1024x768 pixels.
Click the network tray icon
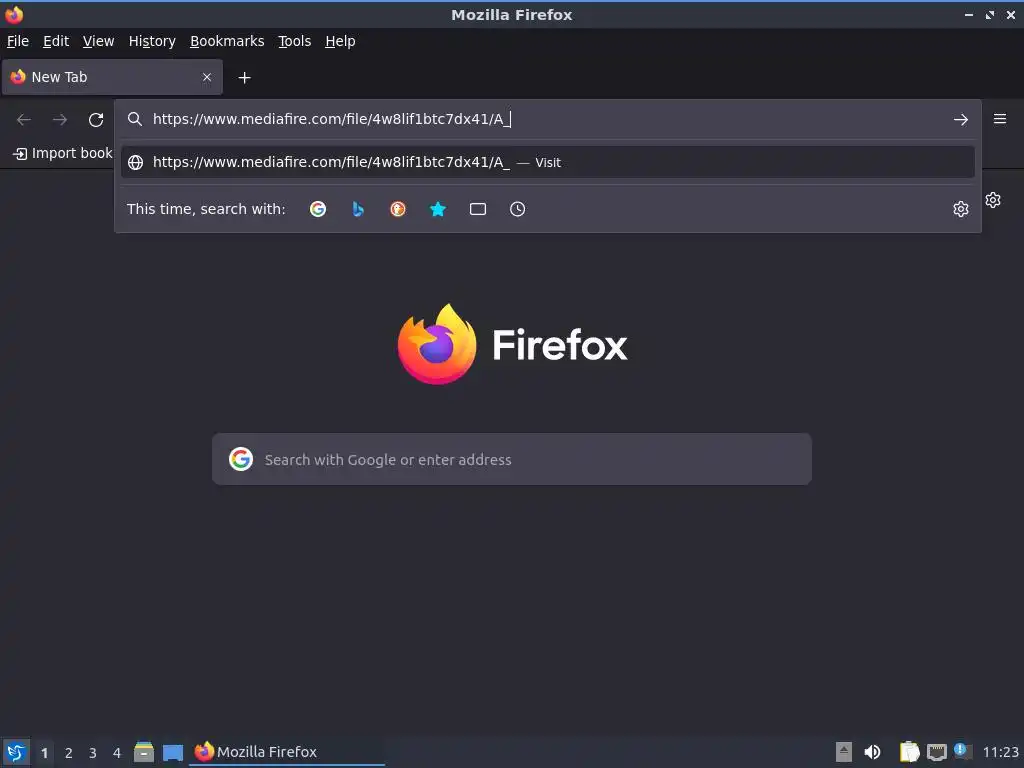pyautogui.click(x=936, y=752)
